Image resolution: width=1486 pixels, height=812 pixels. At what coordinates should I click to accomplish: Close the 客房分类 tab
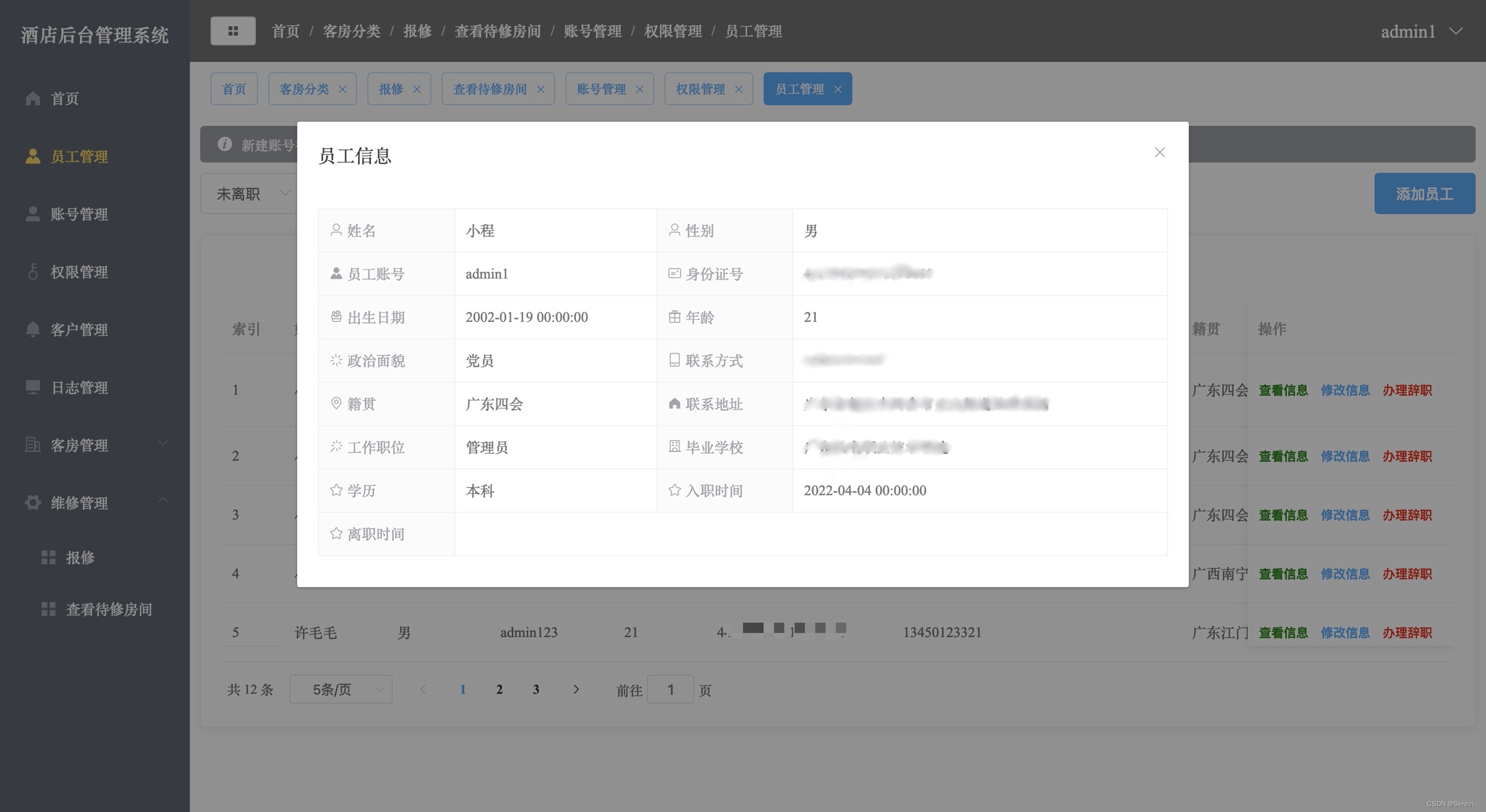click(343, 89)
